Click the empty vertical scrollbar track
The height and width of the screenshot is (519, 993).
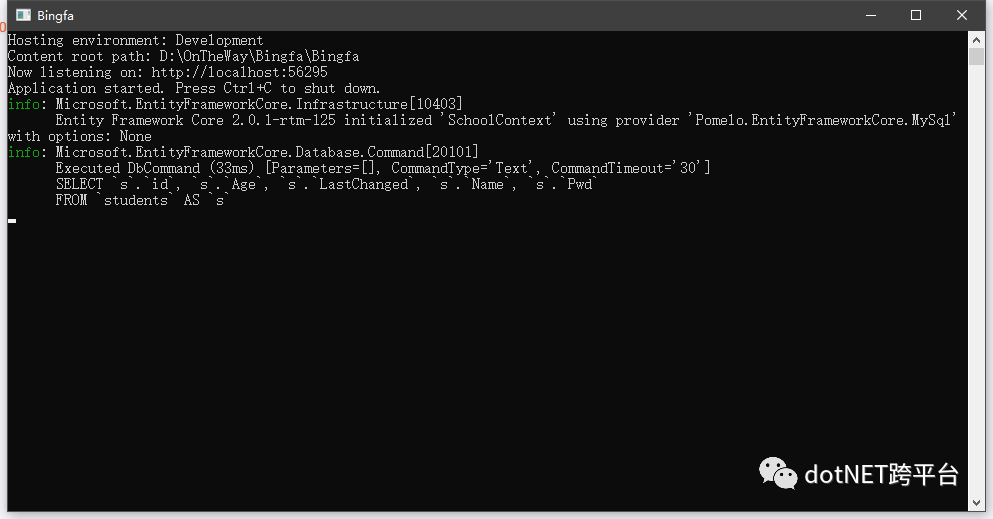point(976,278)
